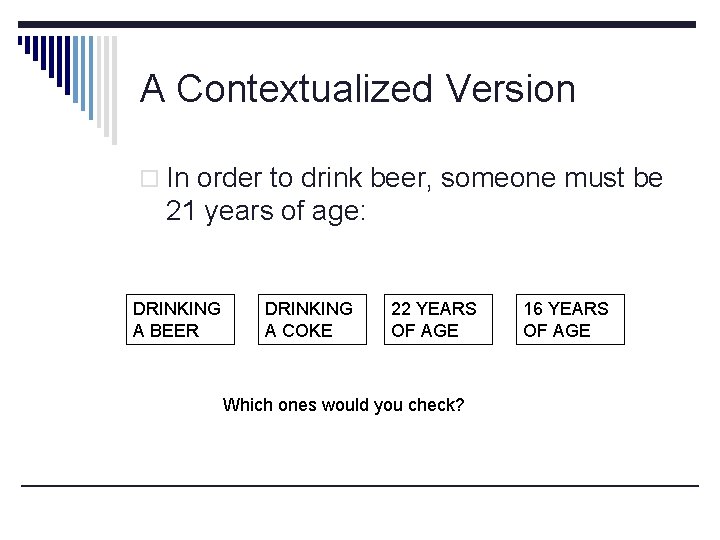
Task: Click the slide title A Contextualized Version
Action: pyautogui.click(x=358, y=89)
